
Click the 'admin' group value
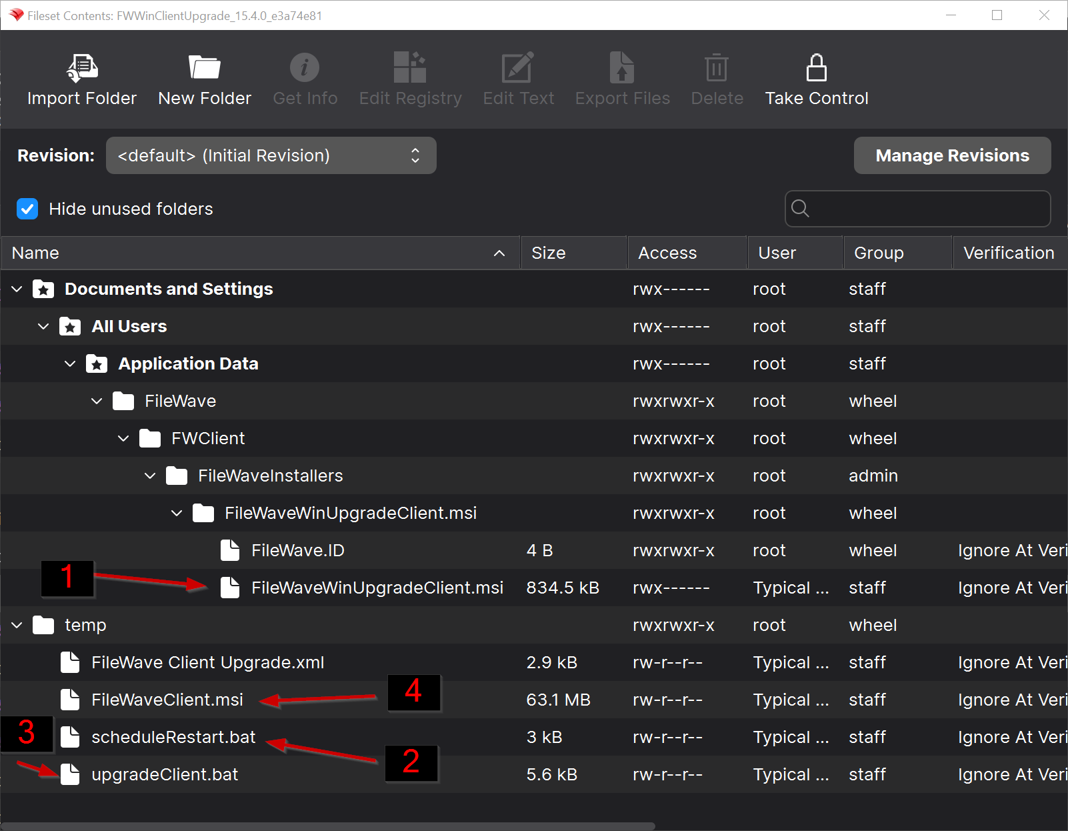click(873, 475)
